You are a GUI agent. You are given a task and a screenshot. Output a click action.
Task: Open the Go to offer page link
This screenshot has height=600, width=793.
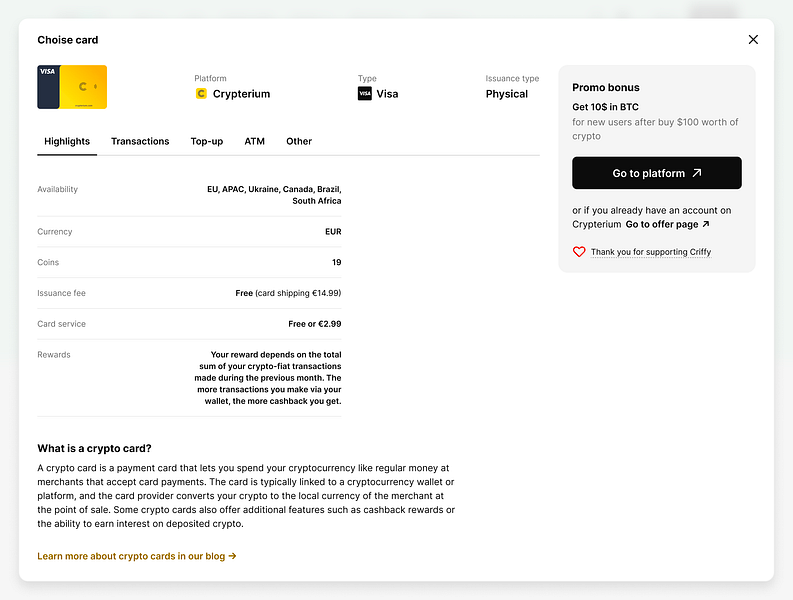[668, 224]
